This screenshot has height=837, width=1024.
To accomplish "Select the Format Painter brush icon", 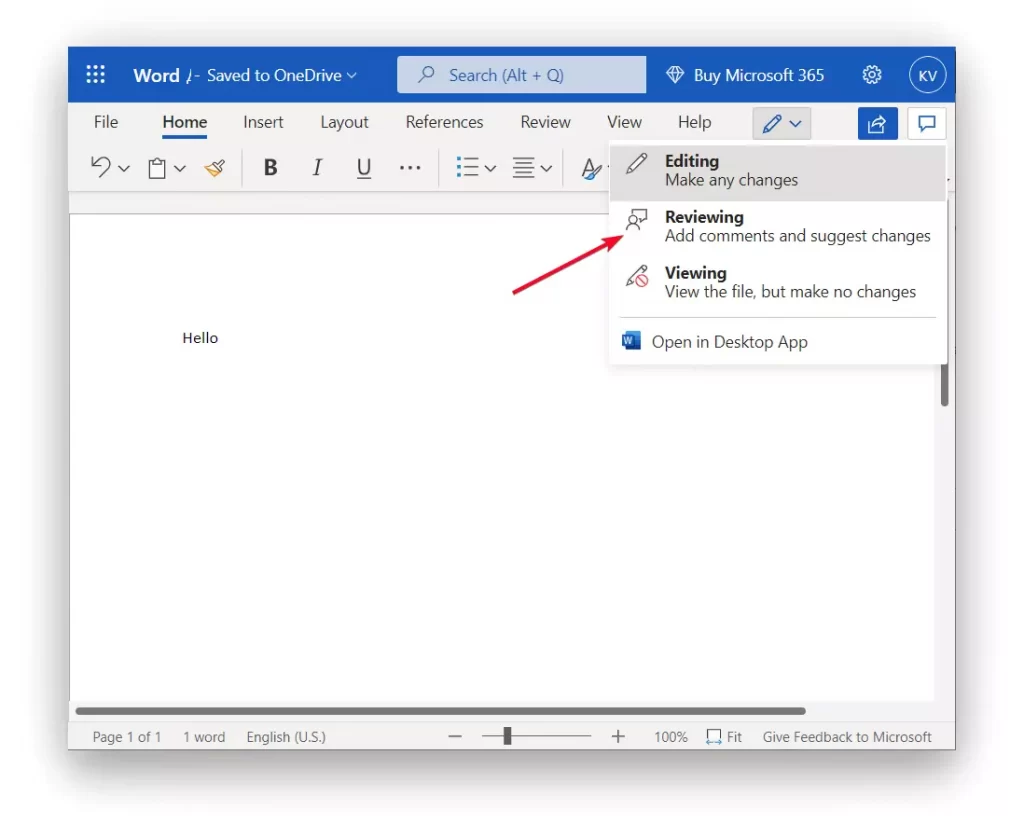I will pos(214,168).
